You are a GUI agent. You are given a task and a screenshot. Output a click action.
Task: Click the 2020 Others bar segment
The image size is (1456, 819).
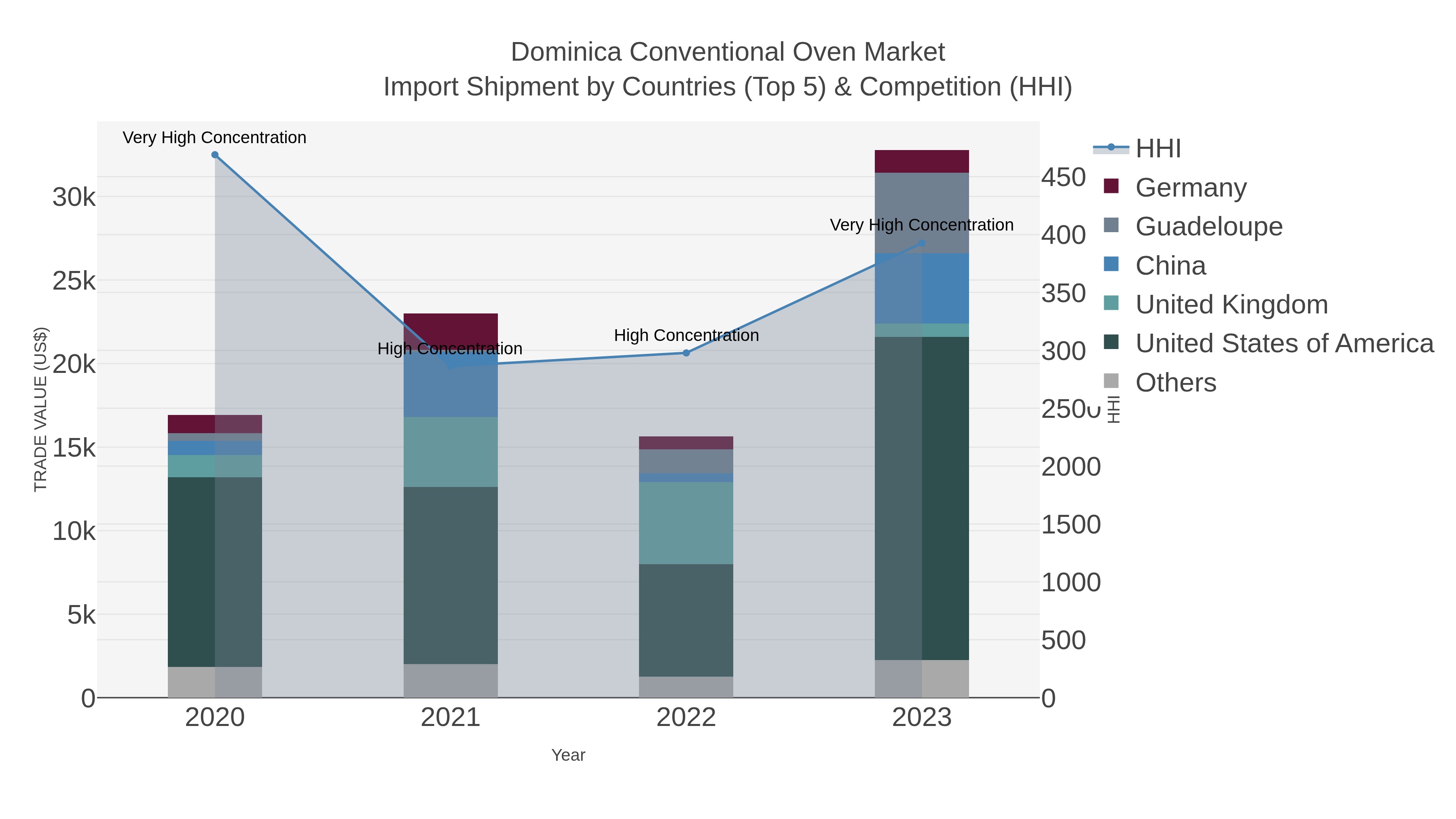215,682
